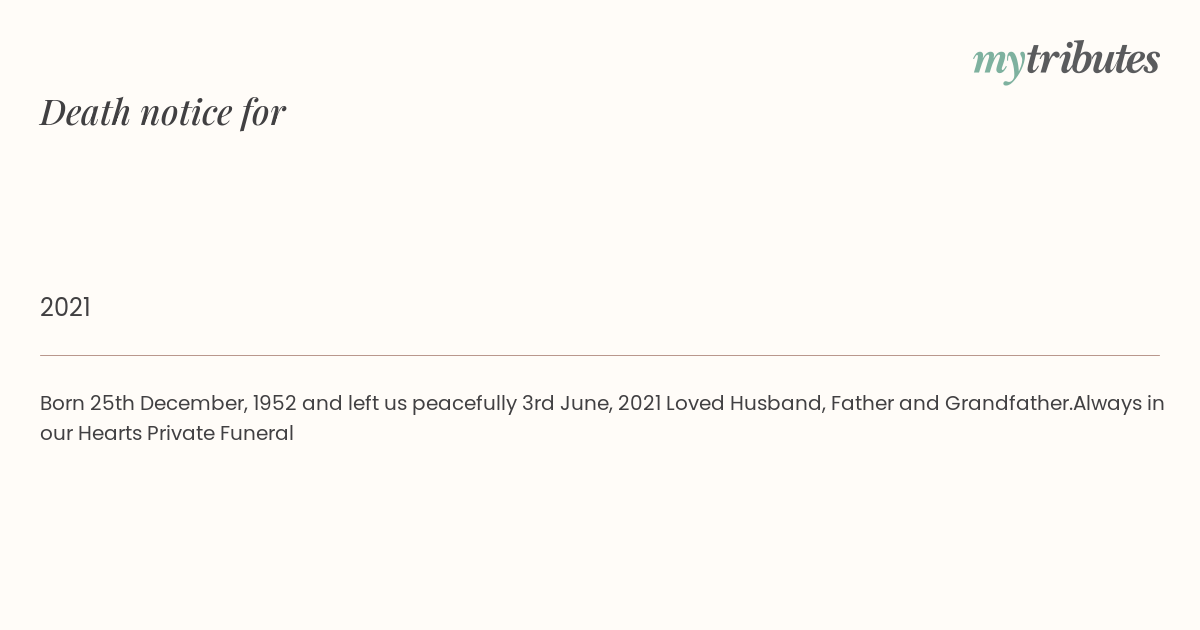Click the "Death notice for" heading
Viewport: 1200px width, 630px height.
[x=163, y=112]
